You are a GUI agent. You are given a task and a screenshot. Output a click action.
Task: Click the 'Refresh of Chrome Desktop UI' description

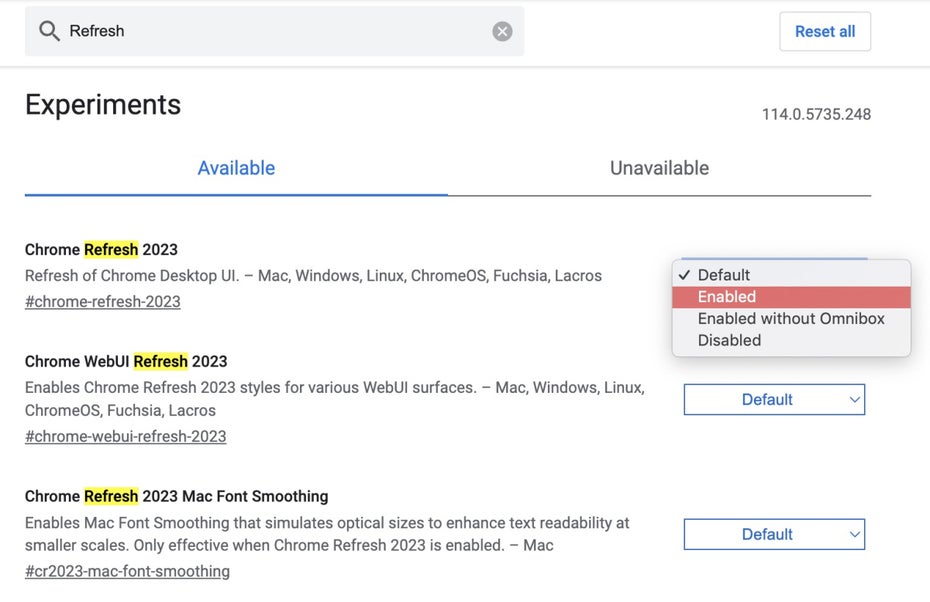pyautogui.click(x=313, y=276)
